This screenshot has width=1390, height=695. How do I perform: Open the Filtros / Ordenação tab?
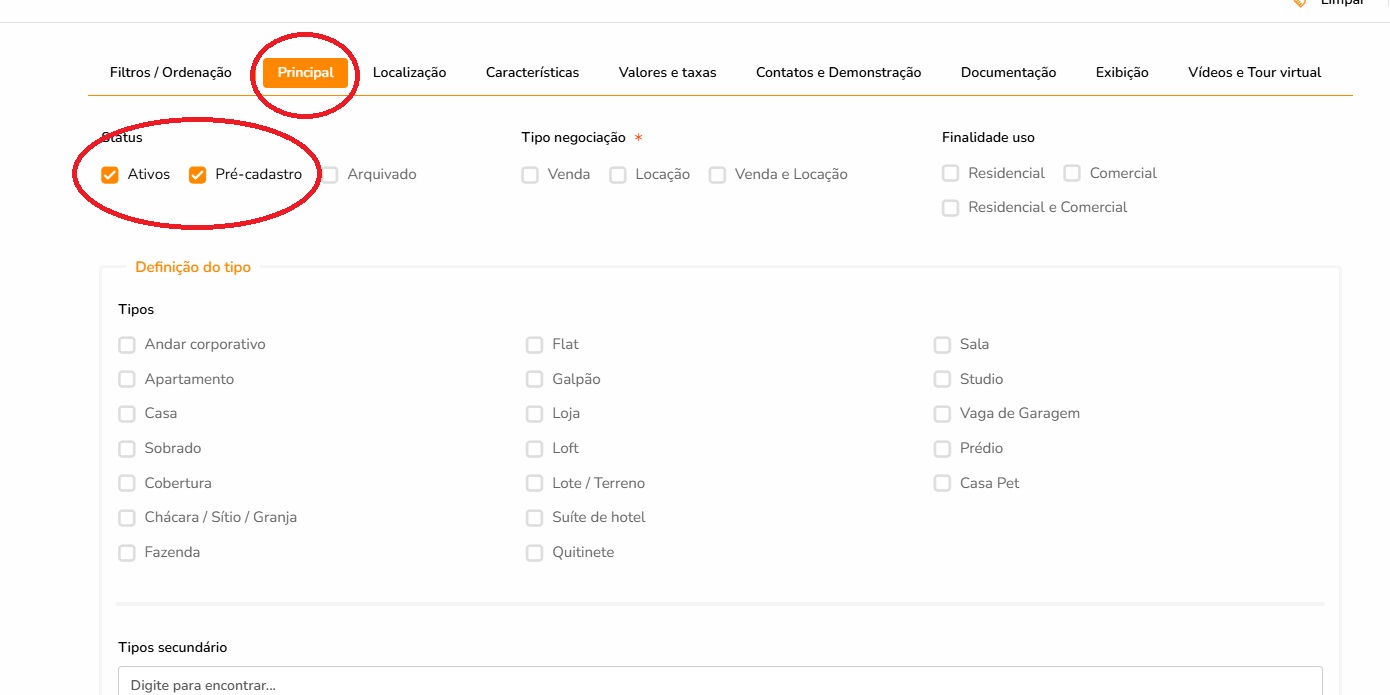click(170, 72)
